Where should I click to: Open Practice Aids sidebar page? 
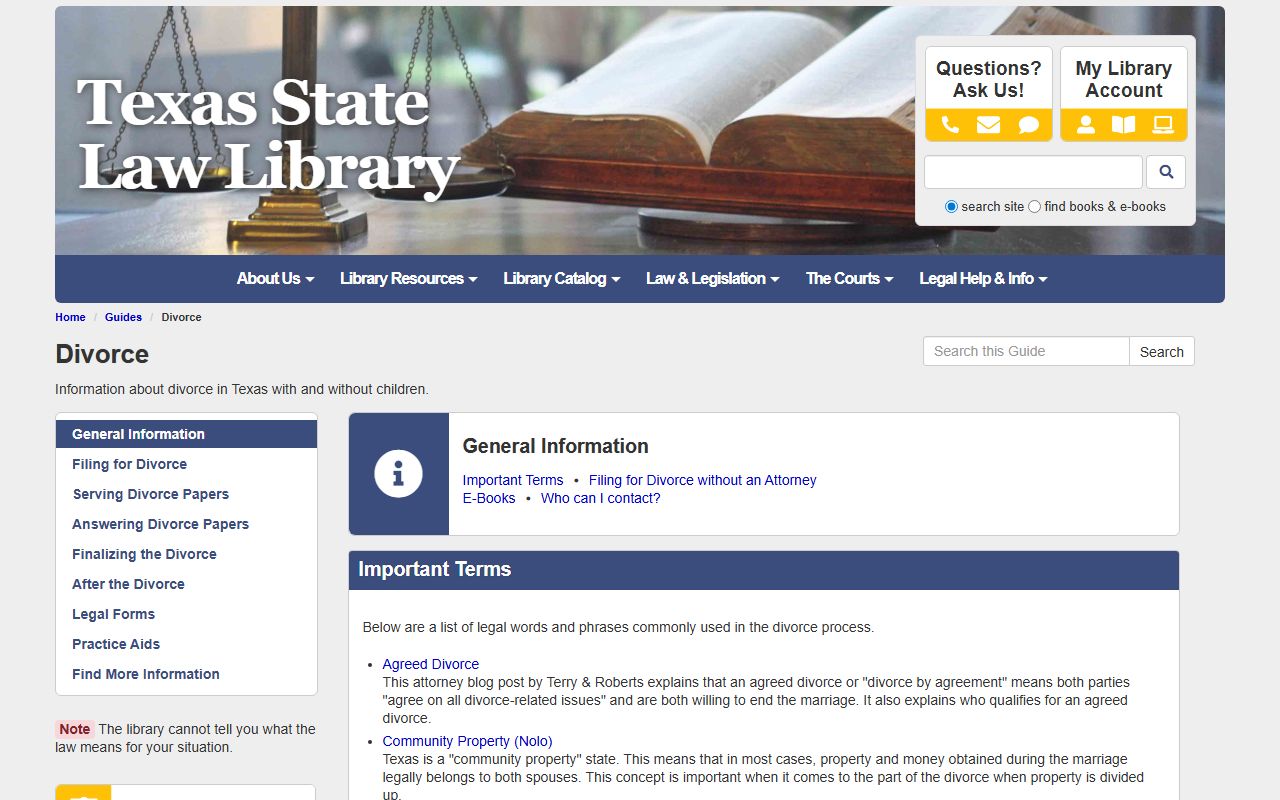coord(186,644)
